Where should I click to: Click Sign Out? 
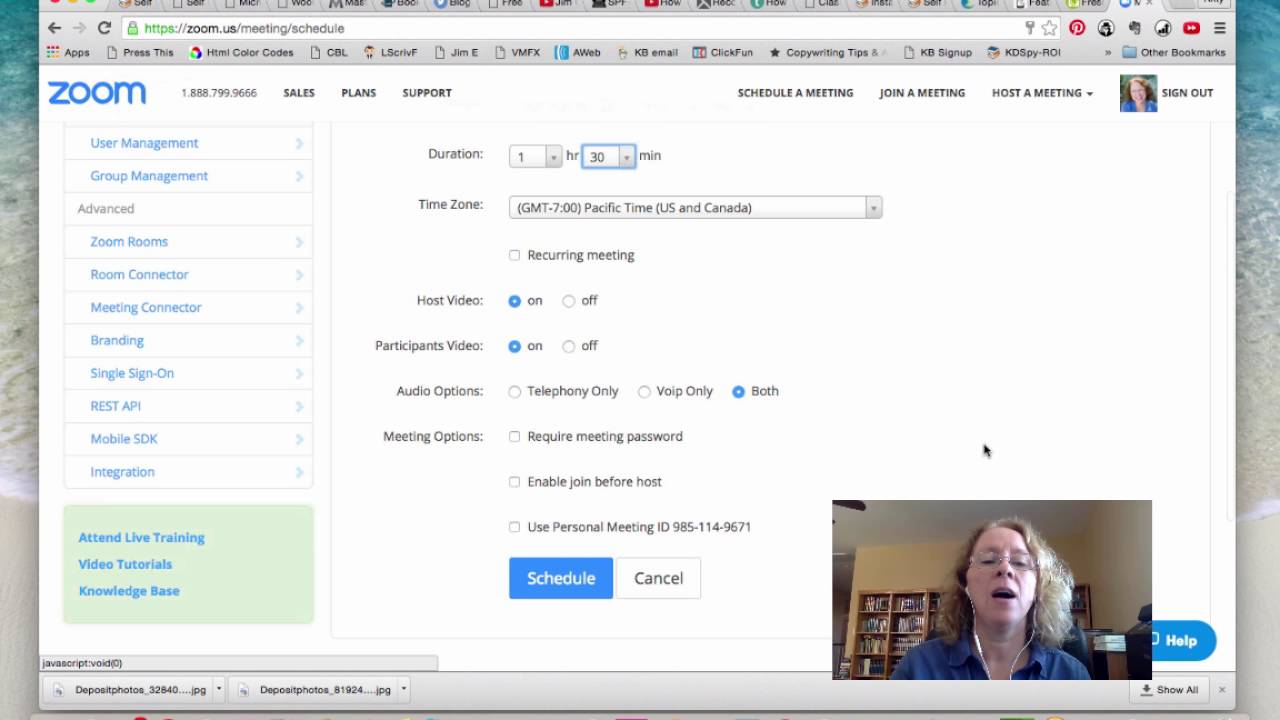click(1187, 93)
